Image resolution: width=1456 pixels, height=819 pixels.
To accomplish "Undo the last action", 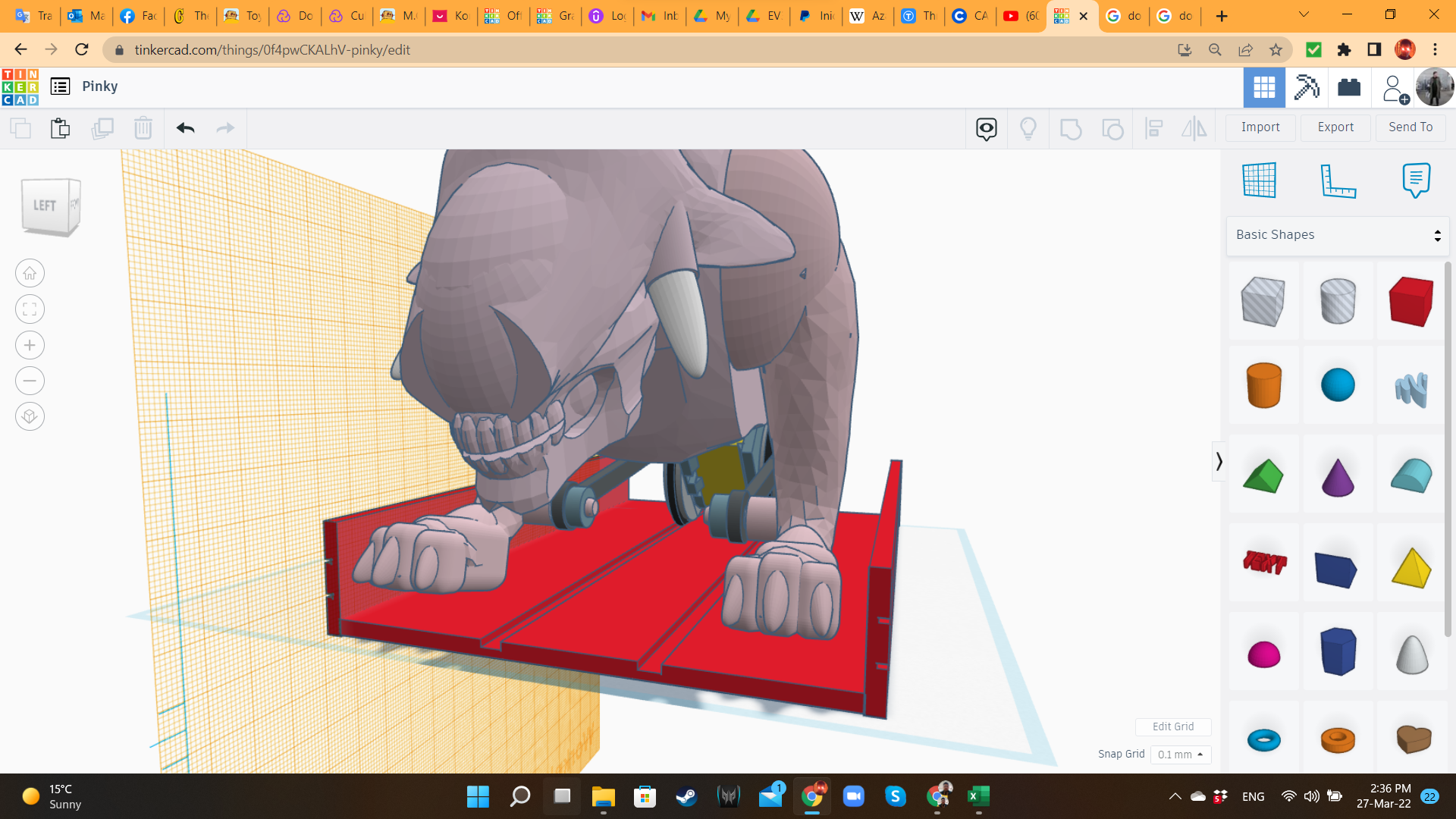I will [x=186, y=128].
